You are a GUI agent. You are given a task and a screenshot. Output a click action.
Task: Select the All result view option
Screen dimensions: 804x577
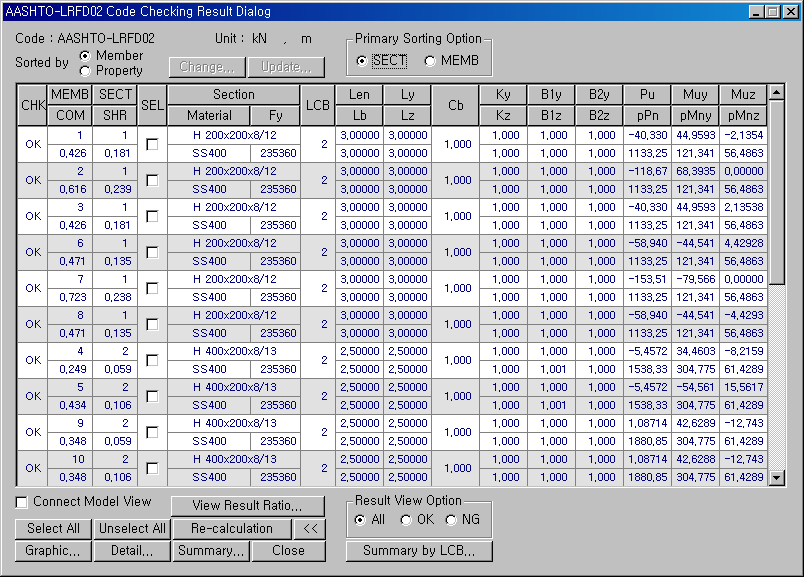360,520
